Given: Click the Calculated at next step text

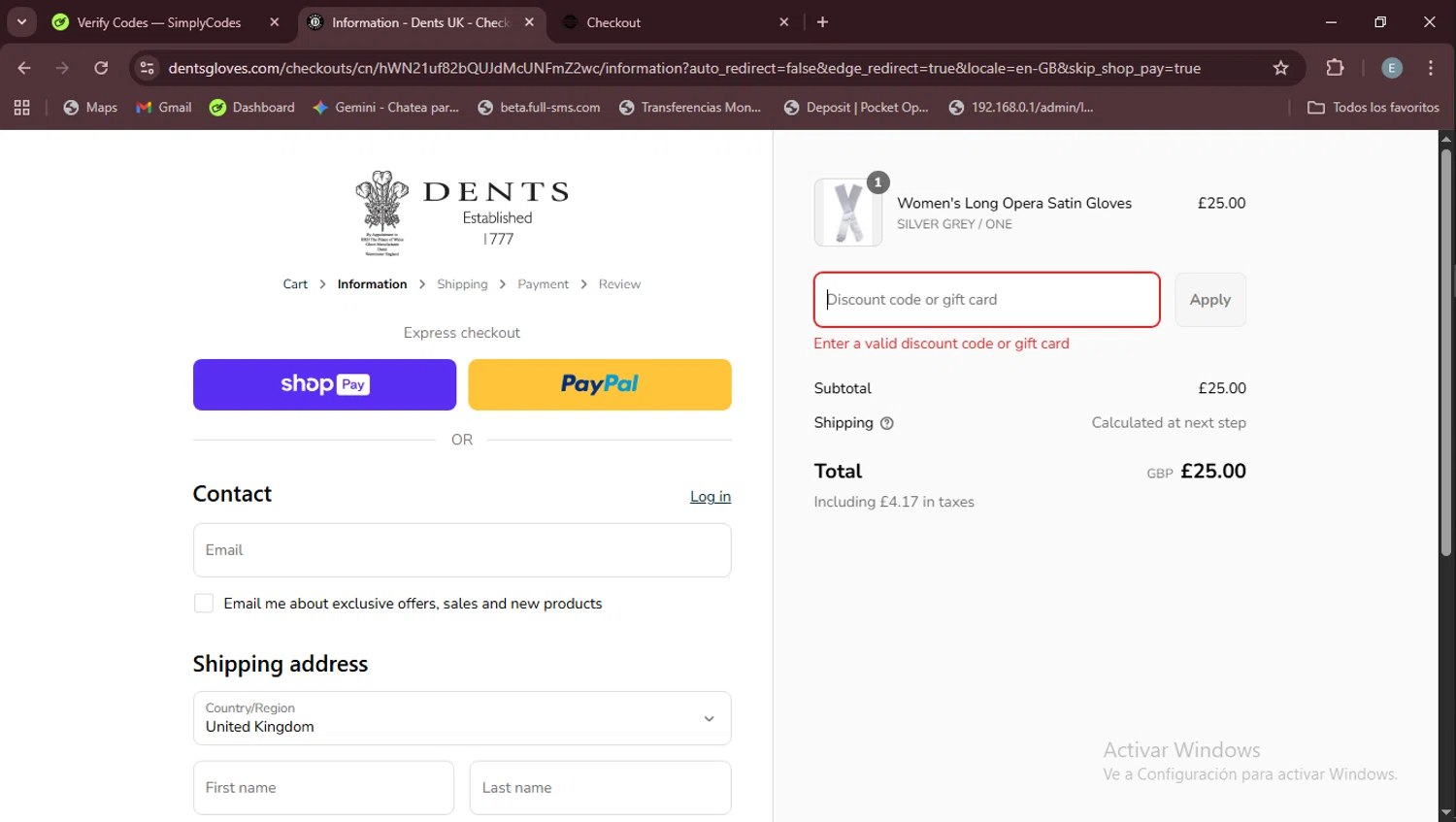Looking at the screenshot, I should [x=1169, y=423].
